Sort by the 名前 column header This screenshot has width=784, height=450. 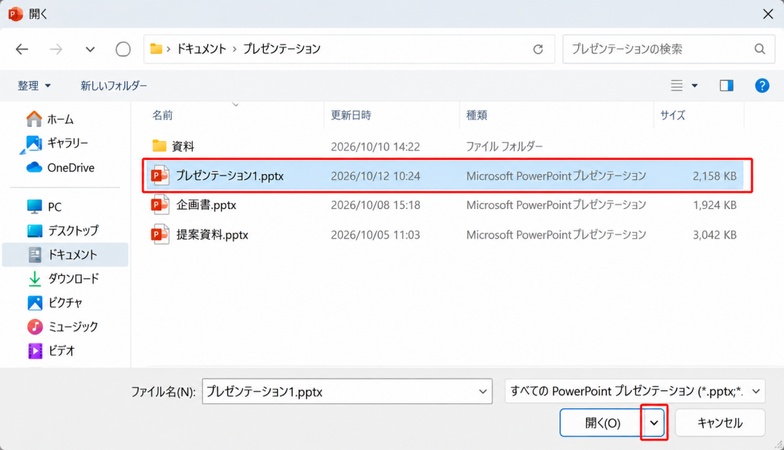[162, 115]
